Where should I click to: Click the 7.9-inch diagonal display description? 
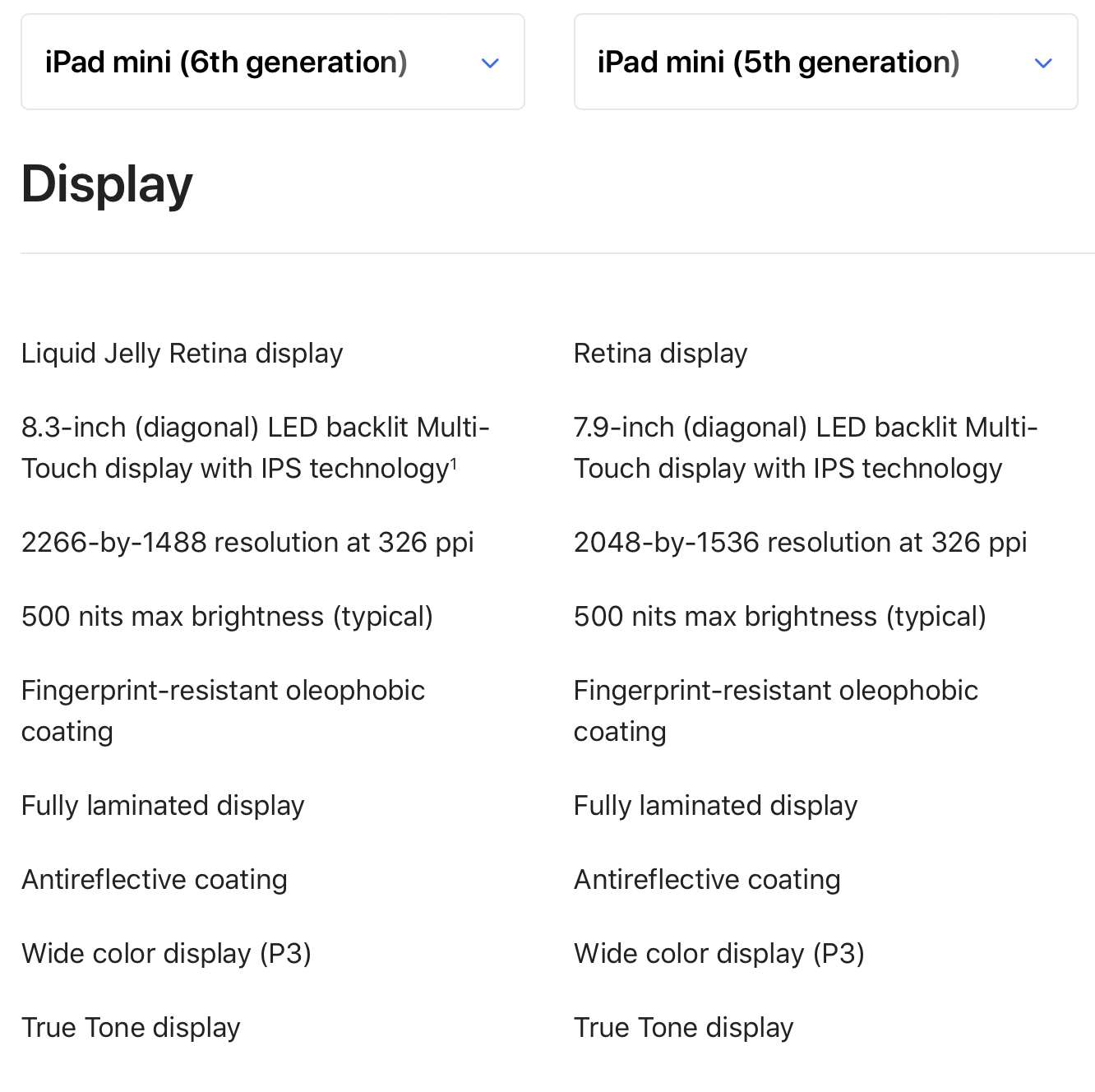(x=806, y=447)
